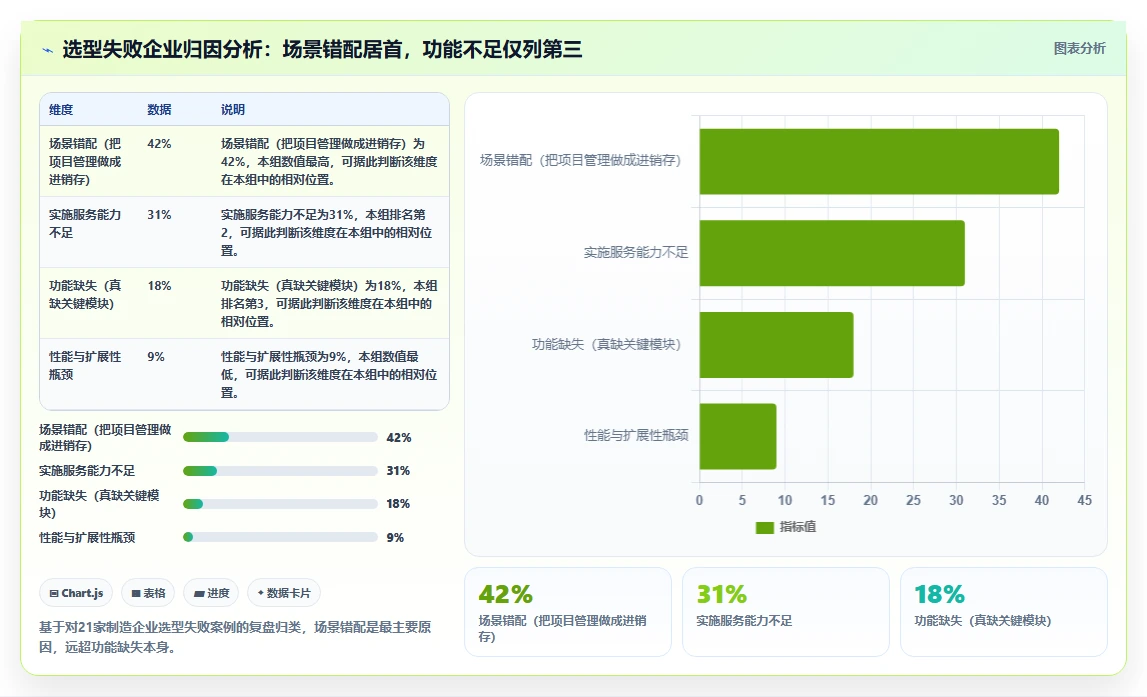Click the 说明 column header
Screen dimensions: 1147x697
pos(233,110)
